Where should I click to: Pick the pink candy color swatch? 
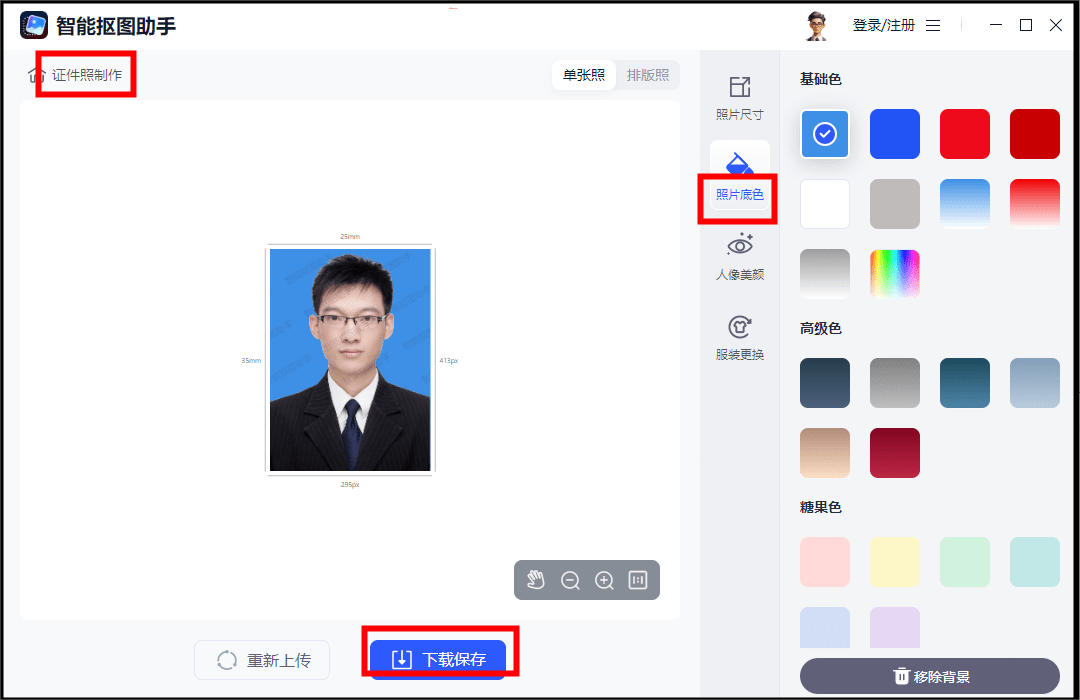(825, 562)
